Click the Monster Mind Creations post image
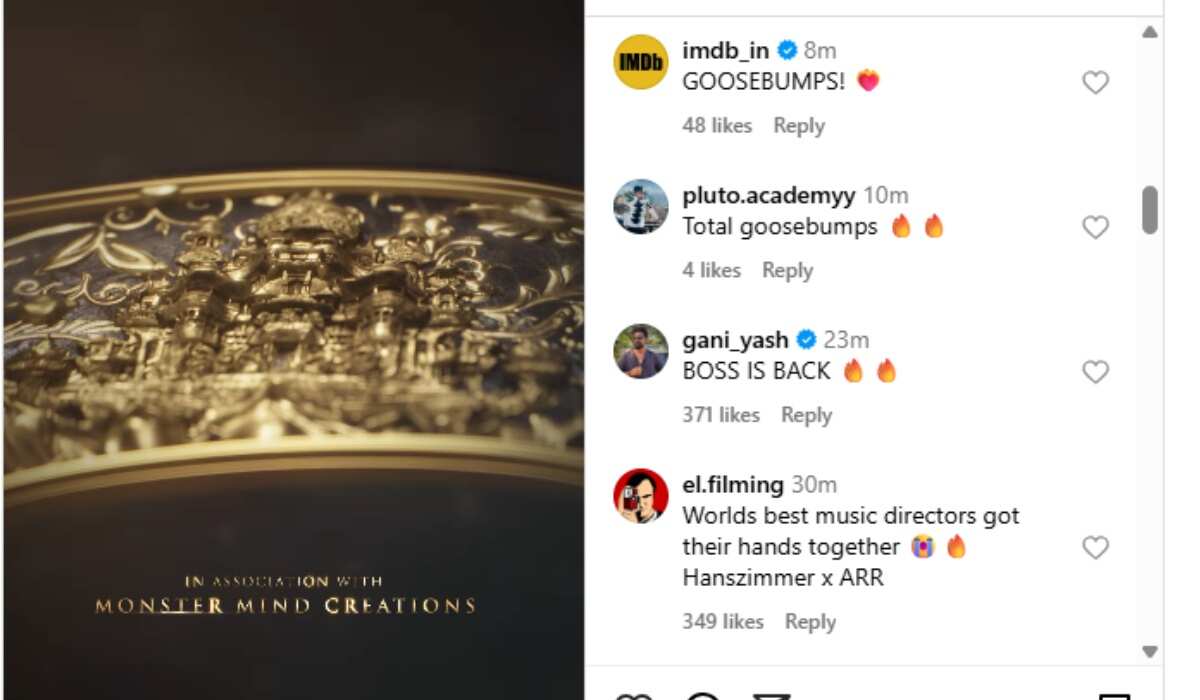 (294, 350)
